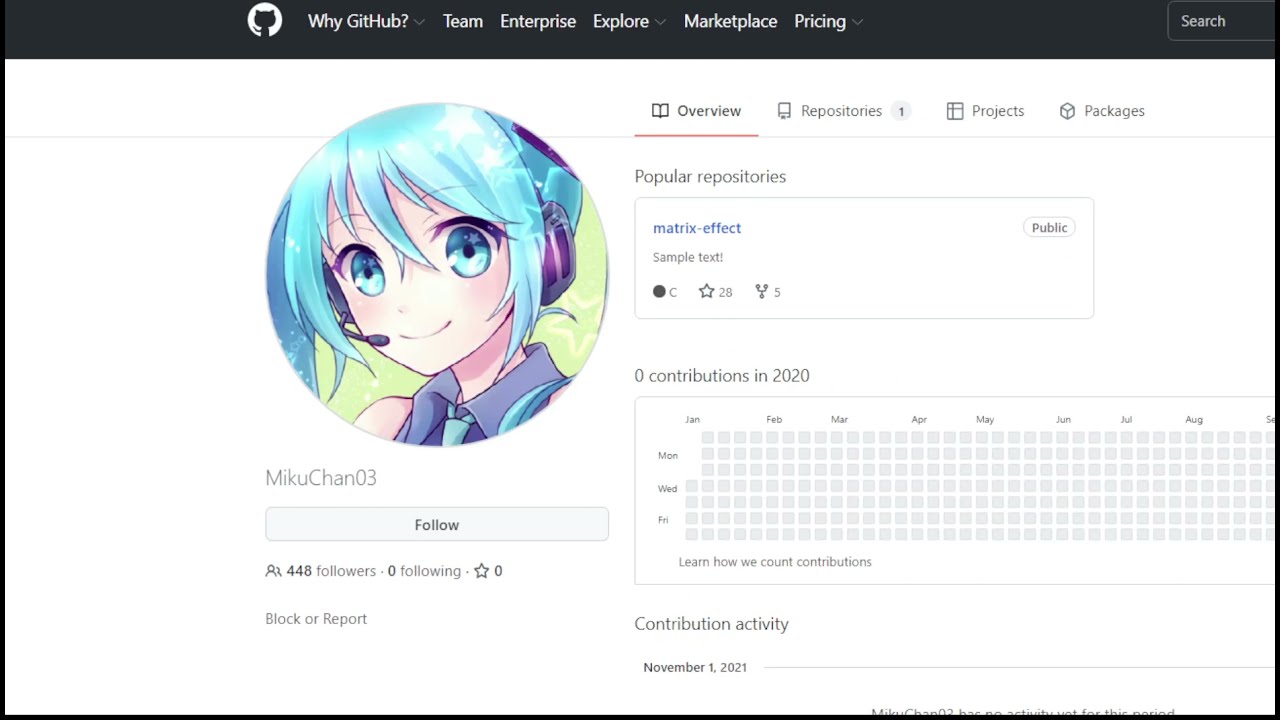Click Block or Report
This screenshot has width=1280, height=720.
click(x=316, y=619)
